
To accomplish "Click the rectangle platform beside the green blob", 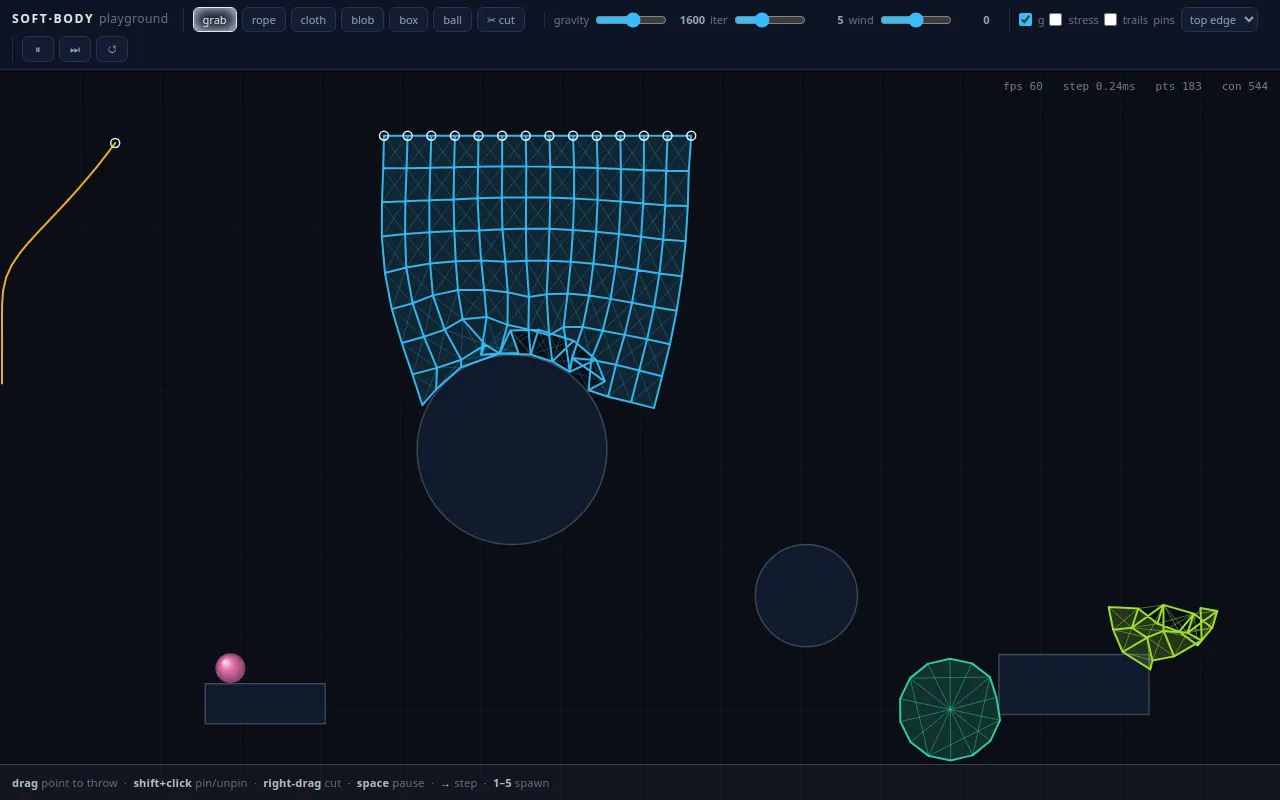I will tap(1074, 685).
